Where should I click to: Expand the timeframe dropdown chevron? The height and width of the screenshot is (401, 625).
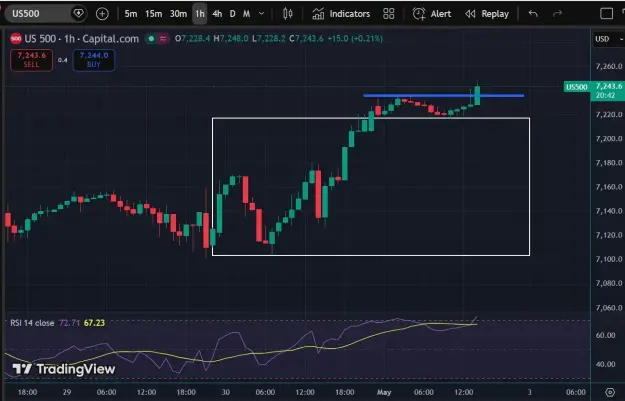[x=261, y=14]
